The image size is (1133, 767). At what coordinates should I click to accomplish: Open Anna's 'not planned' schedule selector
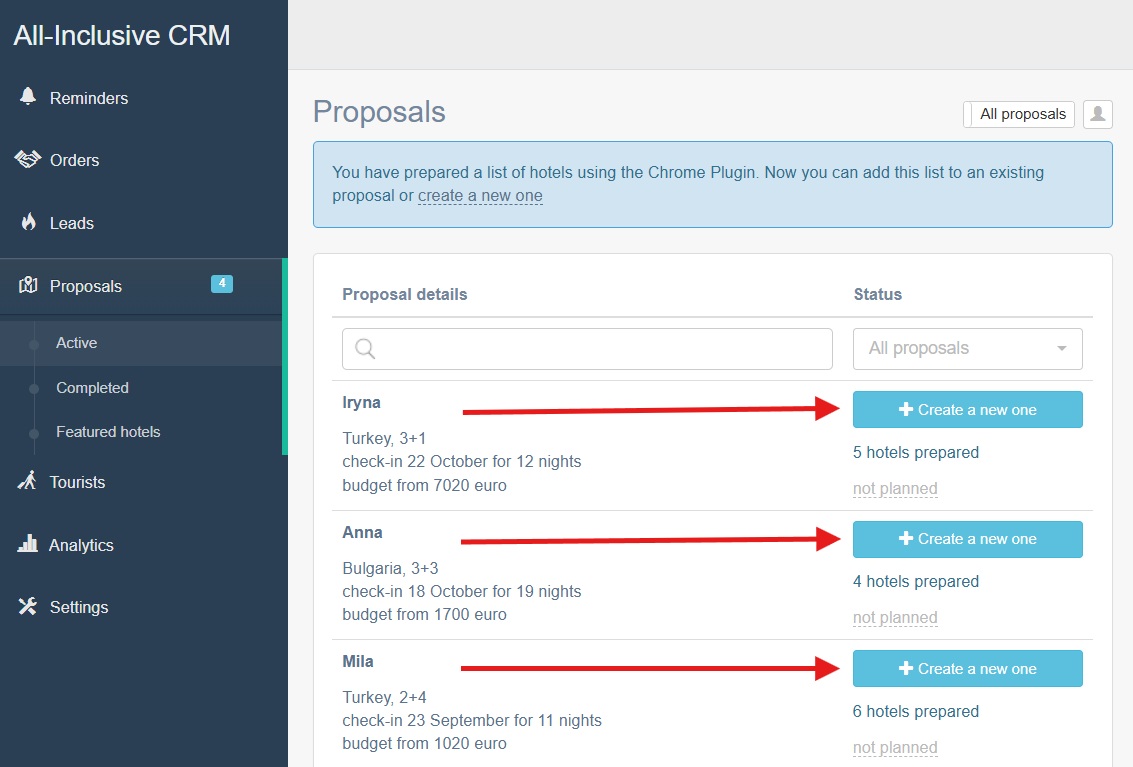(895, 618)
